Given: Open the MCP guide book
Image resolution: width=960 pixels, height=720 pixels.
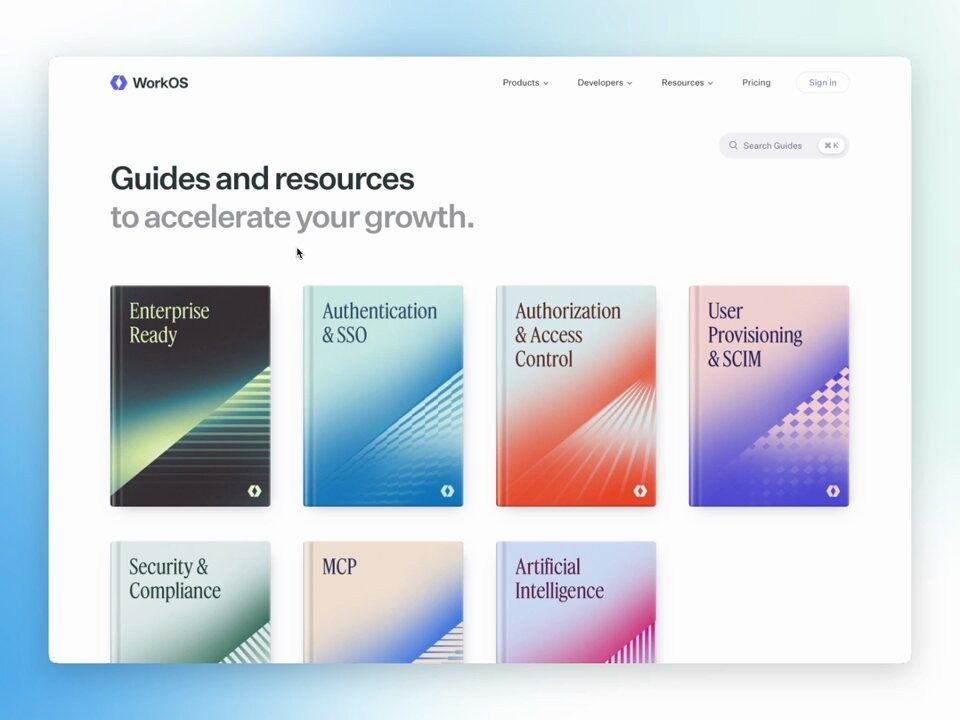Looking at the screenshot, I should pyautogui.click(x=383, y=602).
